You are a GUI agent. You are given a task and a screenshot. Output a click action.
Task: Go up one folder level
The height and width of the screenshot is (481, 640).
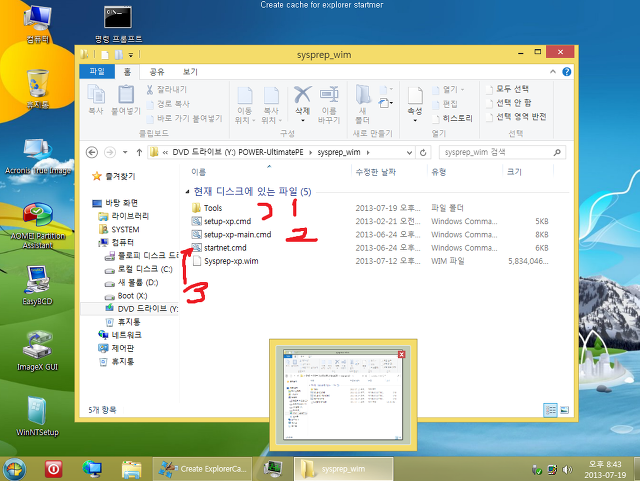139,152
